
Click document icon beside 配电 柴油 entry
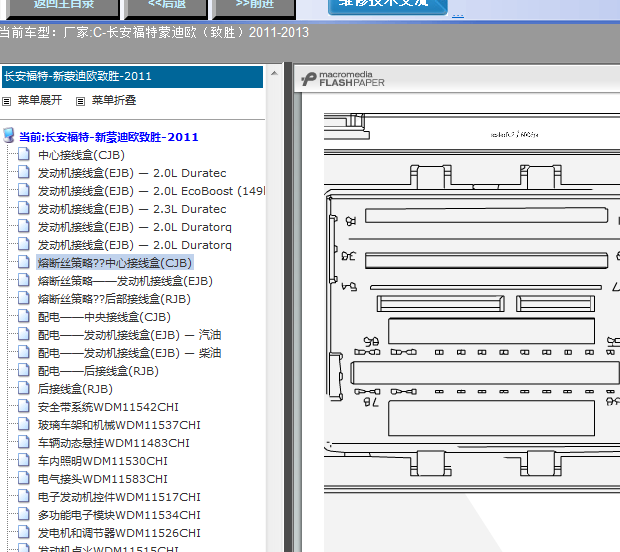click(24, 352)
